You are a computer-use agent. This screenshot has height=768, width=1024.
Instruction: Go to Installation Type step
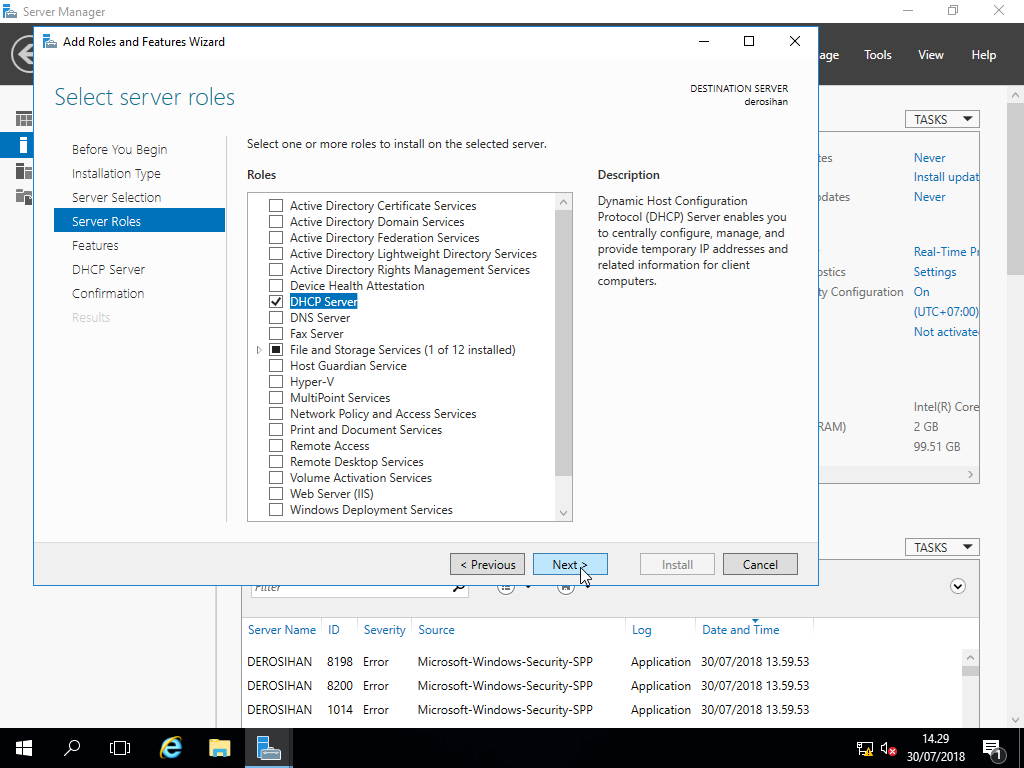[x=116, y=174]
